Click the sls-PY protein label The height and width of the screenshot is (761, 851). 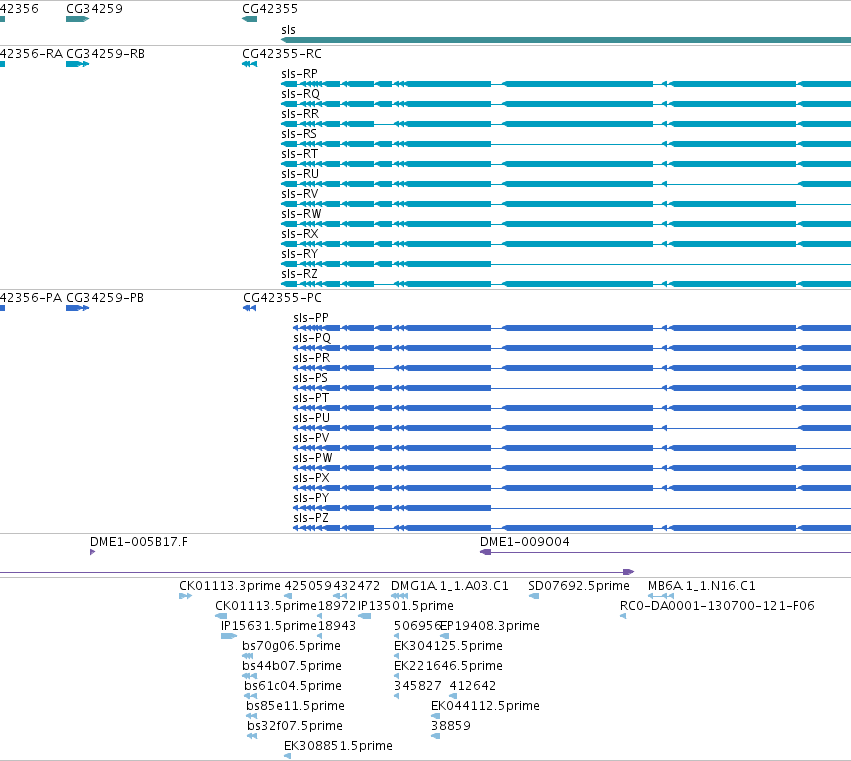coord(311,498)
